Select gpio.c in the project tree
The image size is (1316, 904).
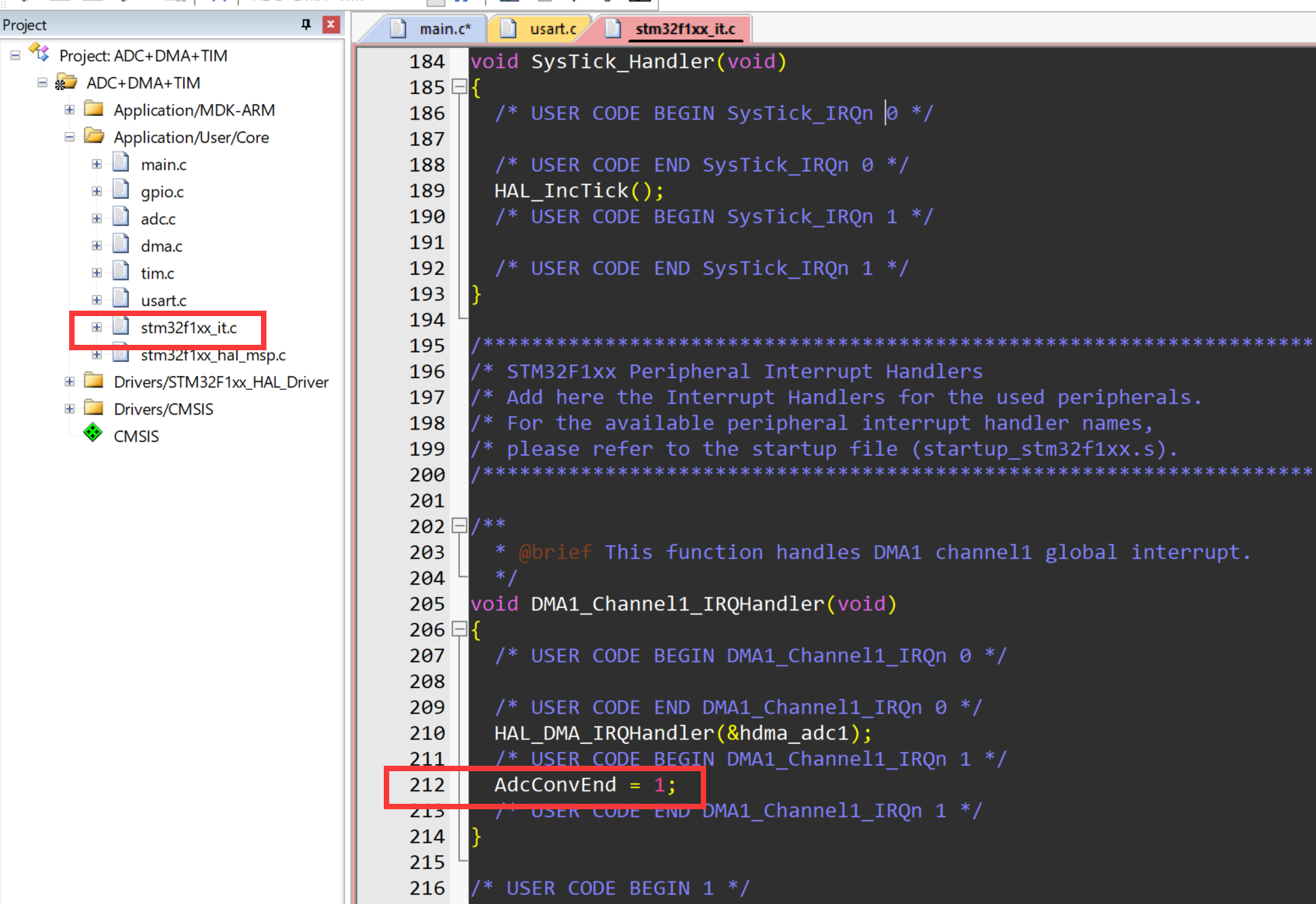click(162, 192)
